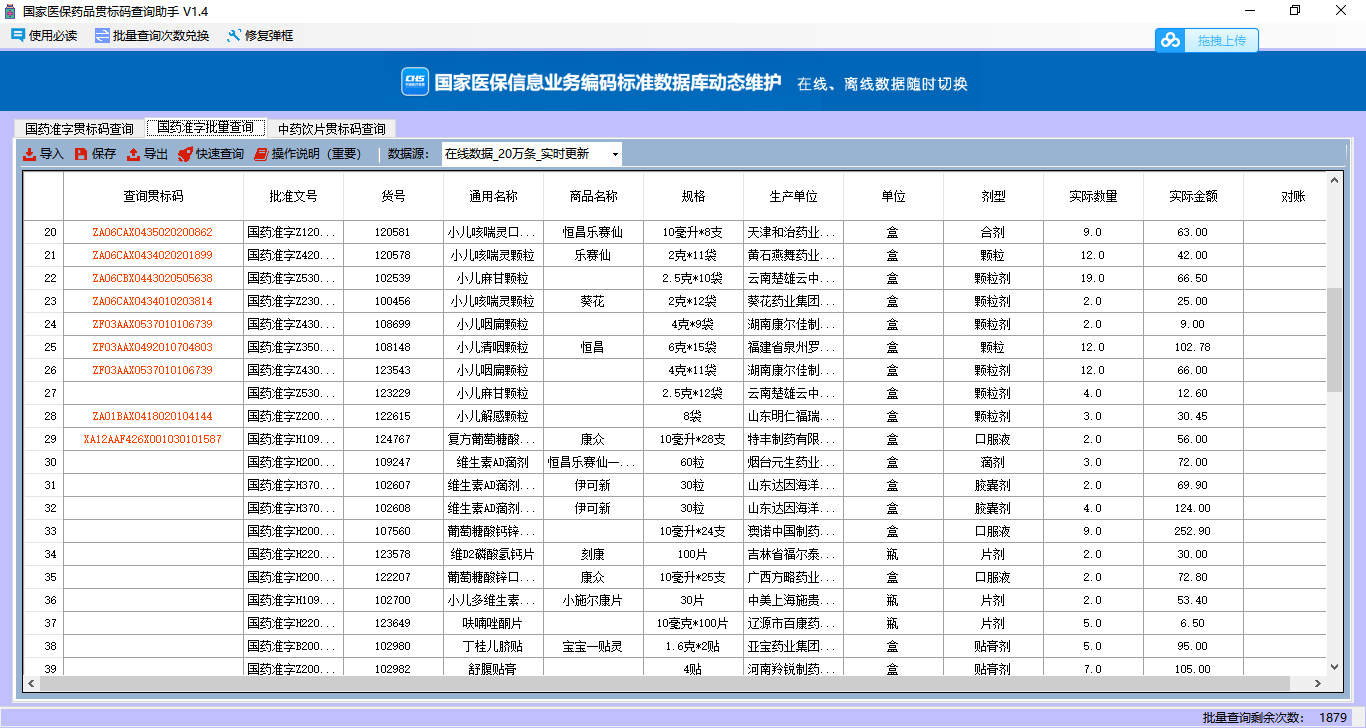
Task: Click the 修复弹框 wrench icon
Action: tap(234, 35)
